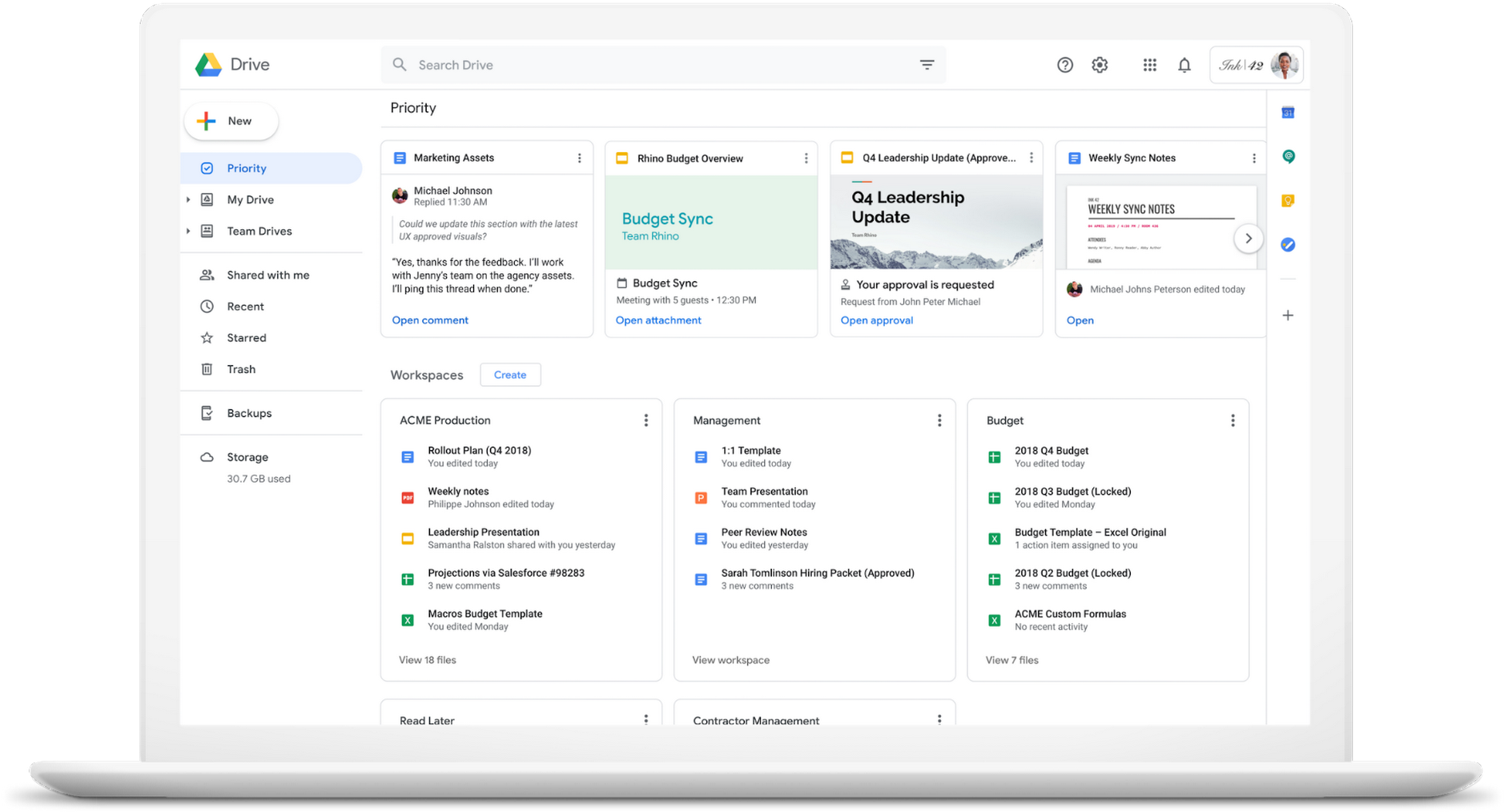Open Calendar in the side panel
Viewport: 1504px width, 812px height.
coord(1288,113)
